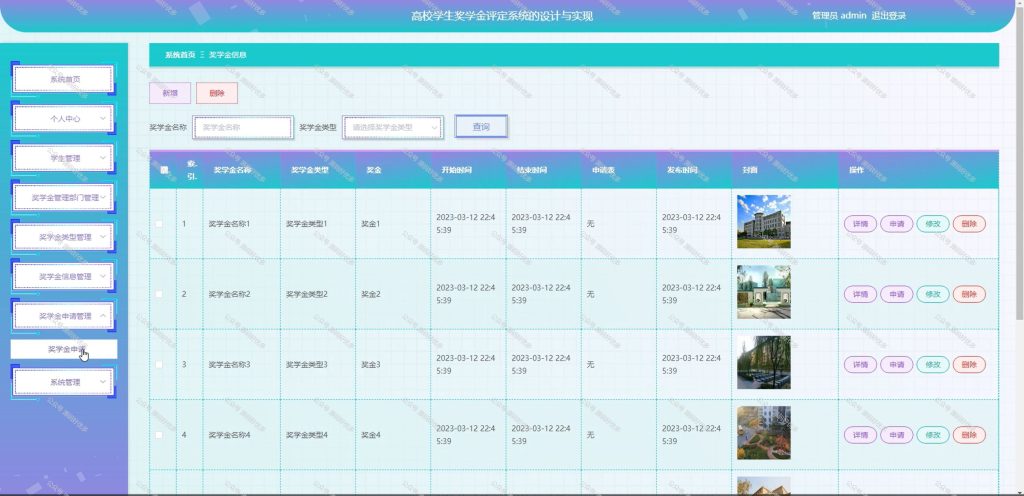
Task: Click 删除 for 奖学金名称1
Action: click(x=969, y=224)
